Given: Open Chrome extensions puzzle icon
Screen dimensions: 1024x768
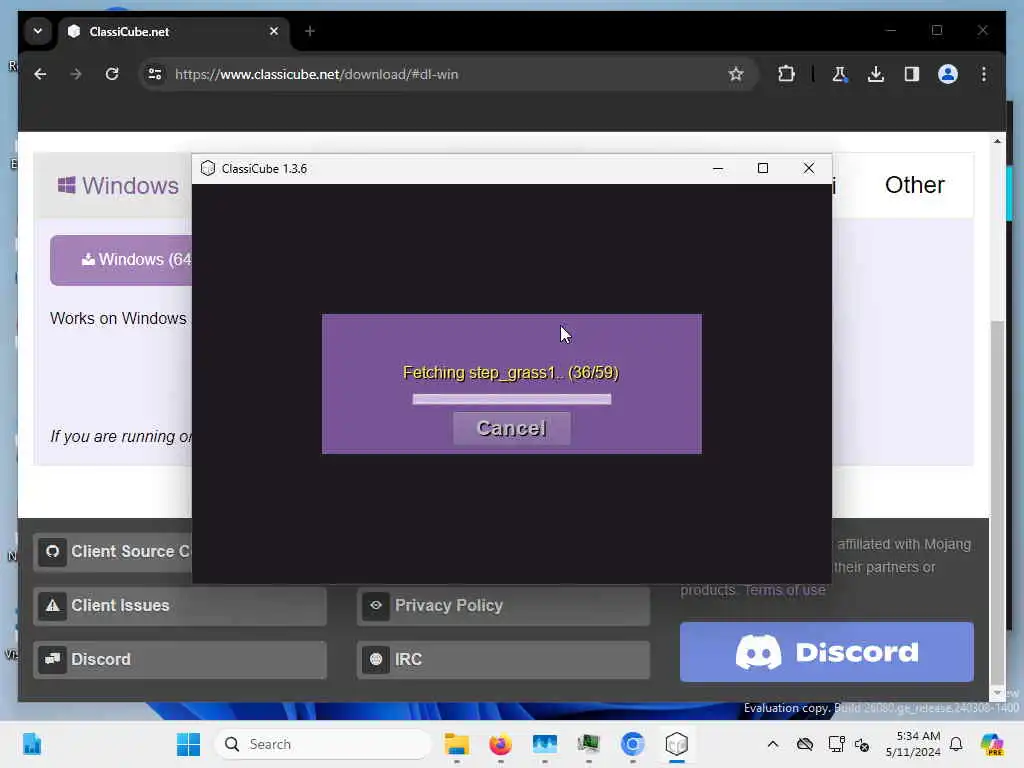Looking at the screenshot, I should 786,74.
